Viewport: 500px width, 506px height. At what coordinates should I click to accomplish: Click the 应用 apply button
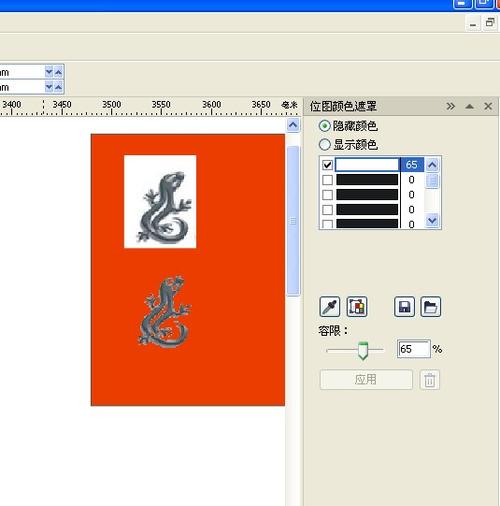click(x=366, y=380)
